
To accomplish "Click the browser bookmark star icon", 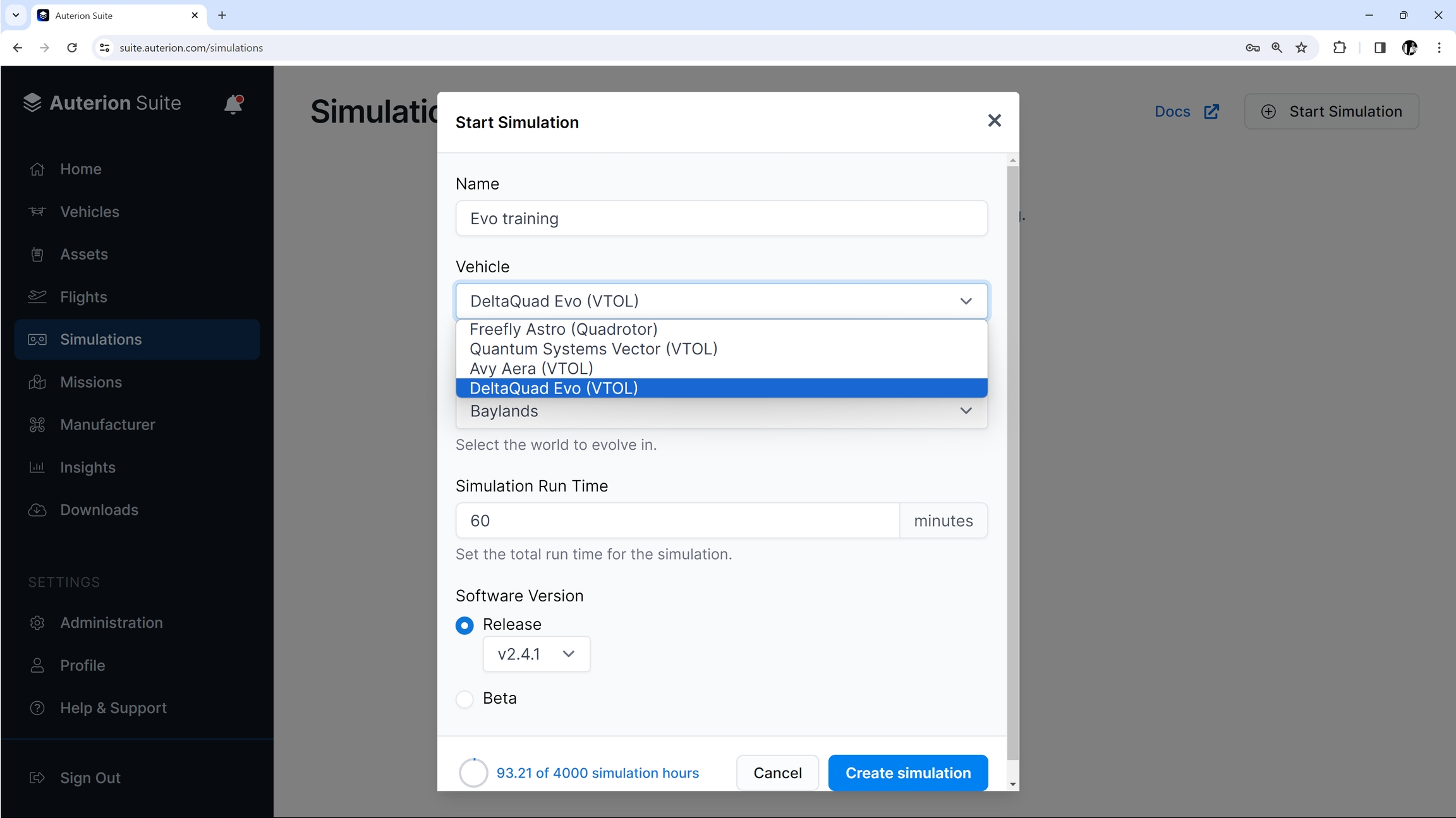I will [1301, 48].
